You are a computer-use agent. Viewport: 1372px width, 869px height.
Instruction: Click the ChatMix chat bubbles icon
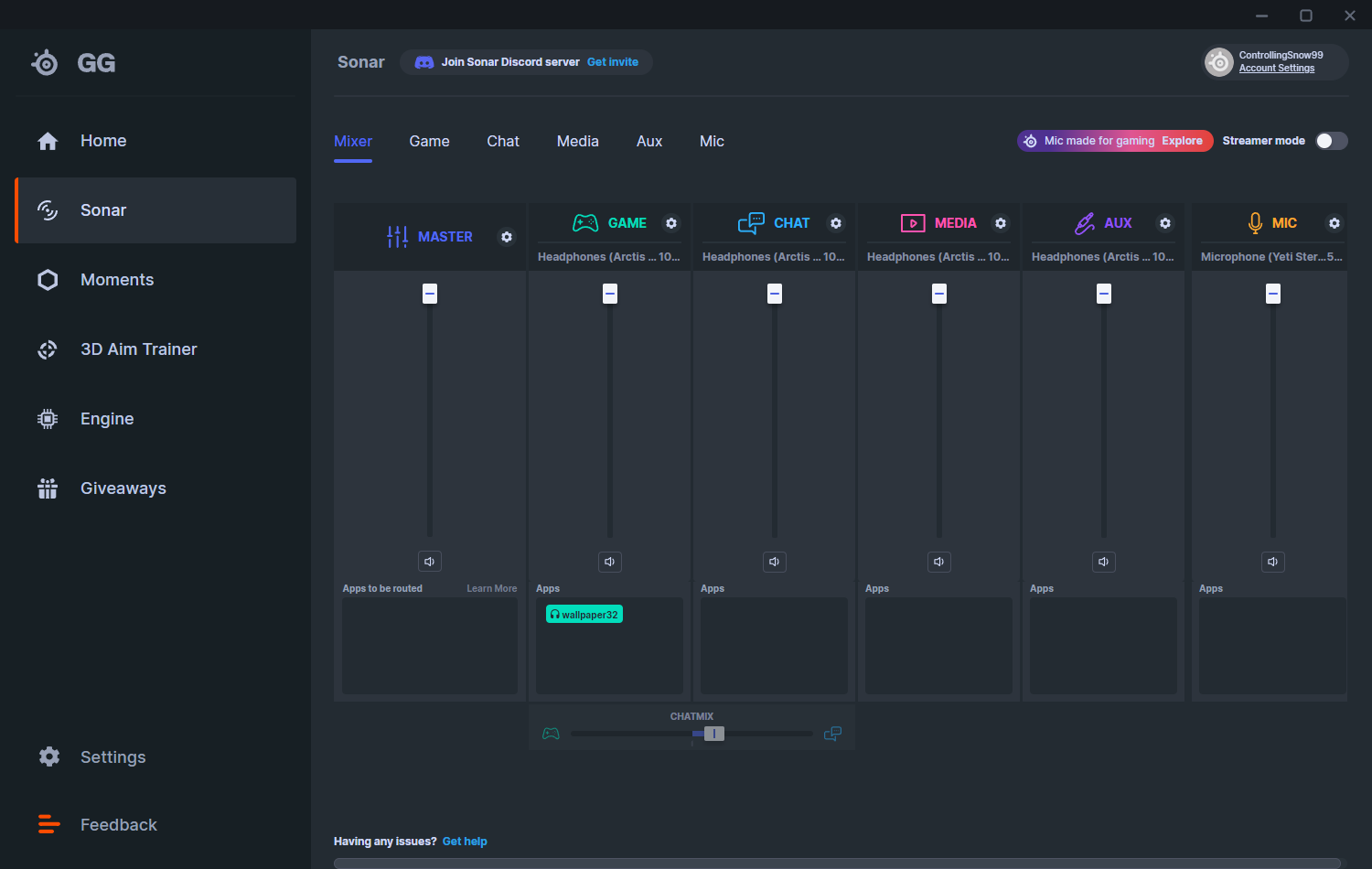coord(832,734)
